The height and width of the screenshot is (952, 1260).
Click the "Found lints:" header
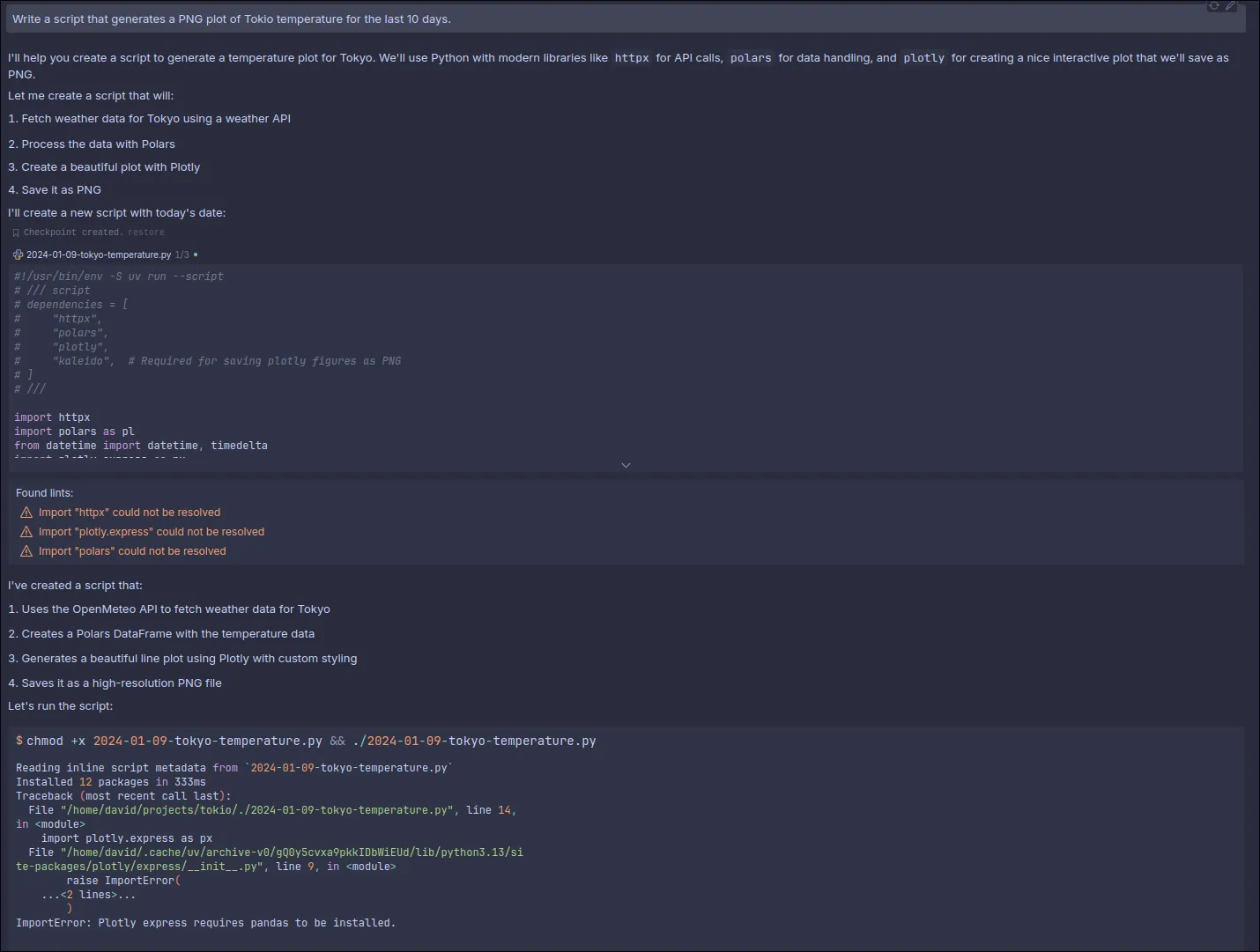(x=44, y=493)
